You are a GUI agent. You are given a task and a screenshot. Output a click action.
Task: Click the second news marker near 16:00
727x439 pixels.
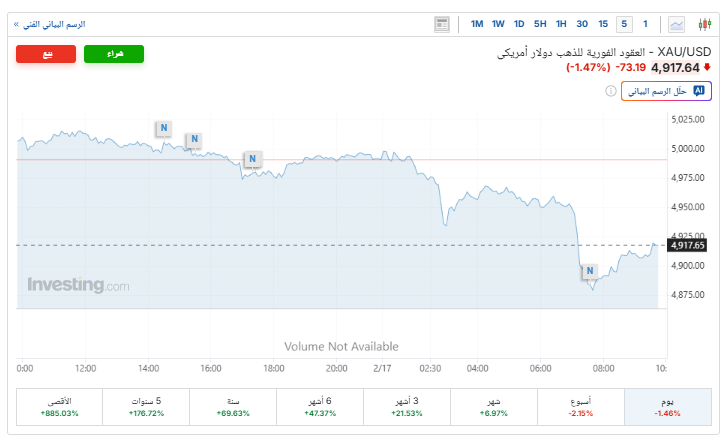194,139
